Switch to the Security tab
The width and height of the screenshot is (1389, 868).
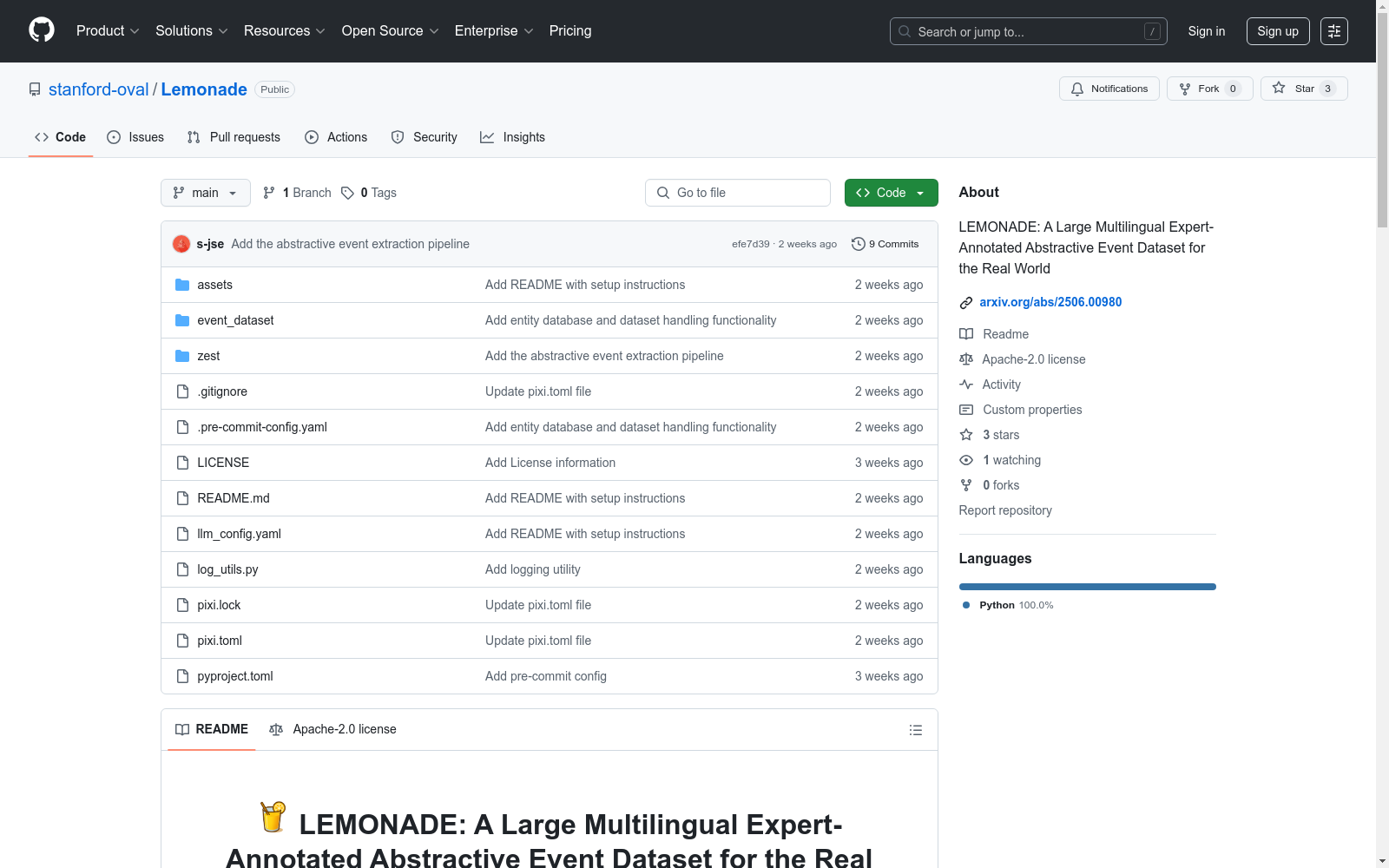tap(424, 137)
